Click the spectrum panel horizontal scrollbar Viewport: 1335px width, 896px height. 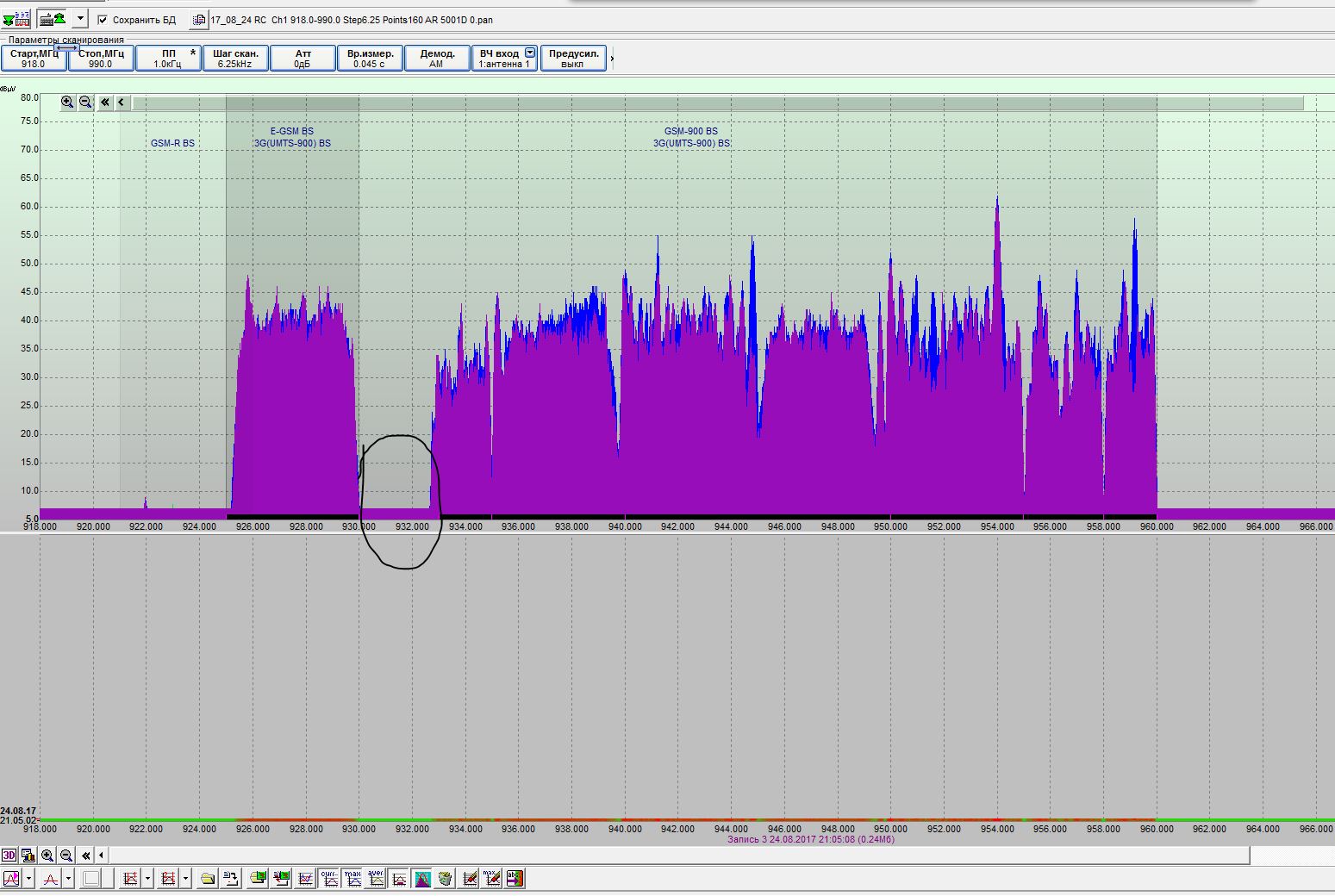tap(718, 103)
